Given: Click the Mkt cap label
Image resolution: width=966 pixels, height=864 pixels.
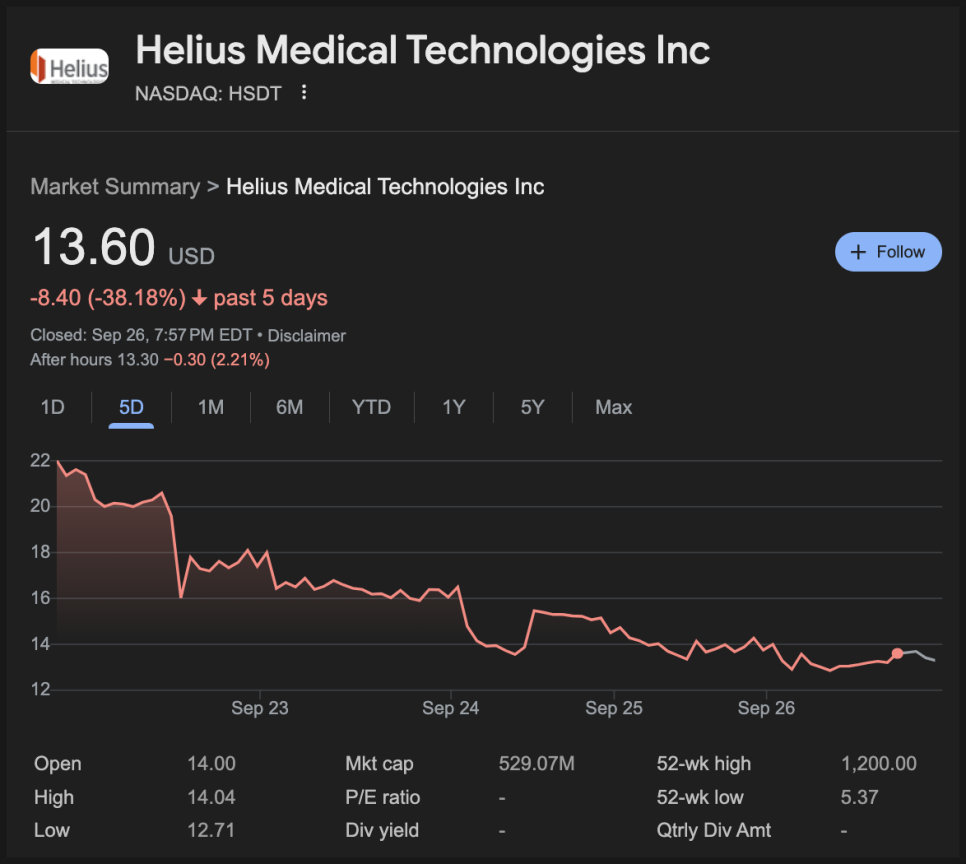Looking at the screenshot, I should click(379, 764).
